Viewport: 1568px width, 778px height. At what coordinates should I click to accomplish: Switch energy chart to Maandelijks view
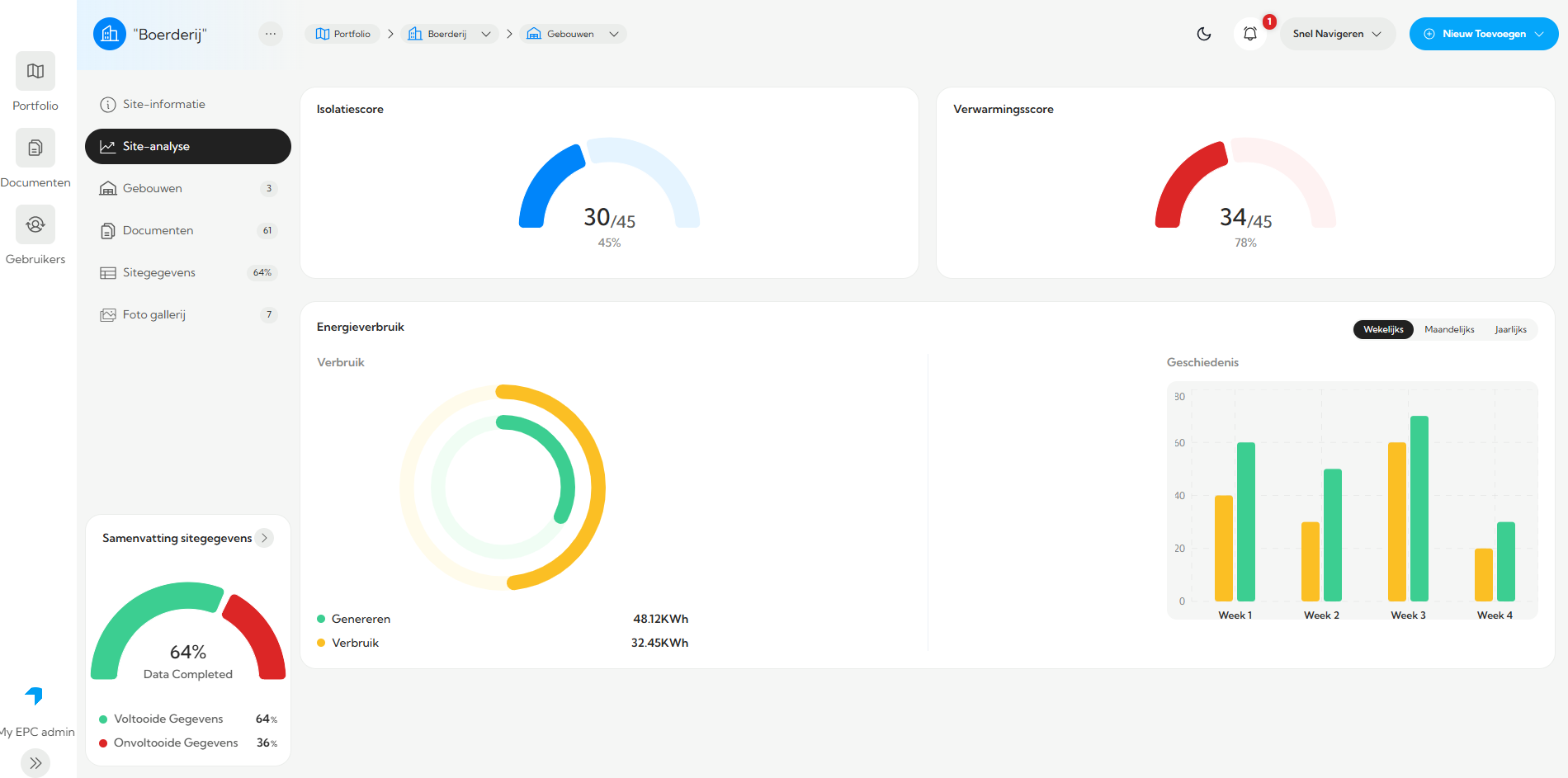pyautogui.click(x=1449, y=329)
